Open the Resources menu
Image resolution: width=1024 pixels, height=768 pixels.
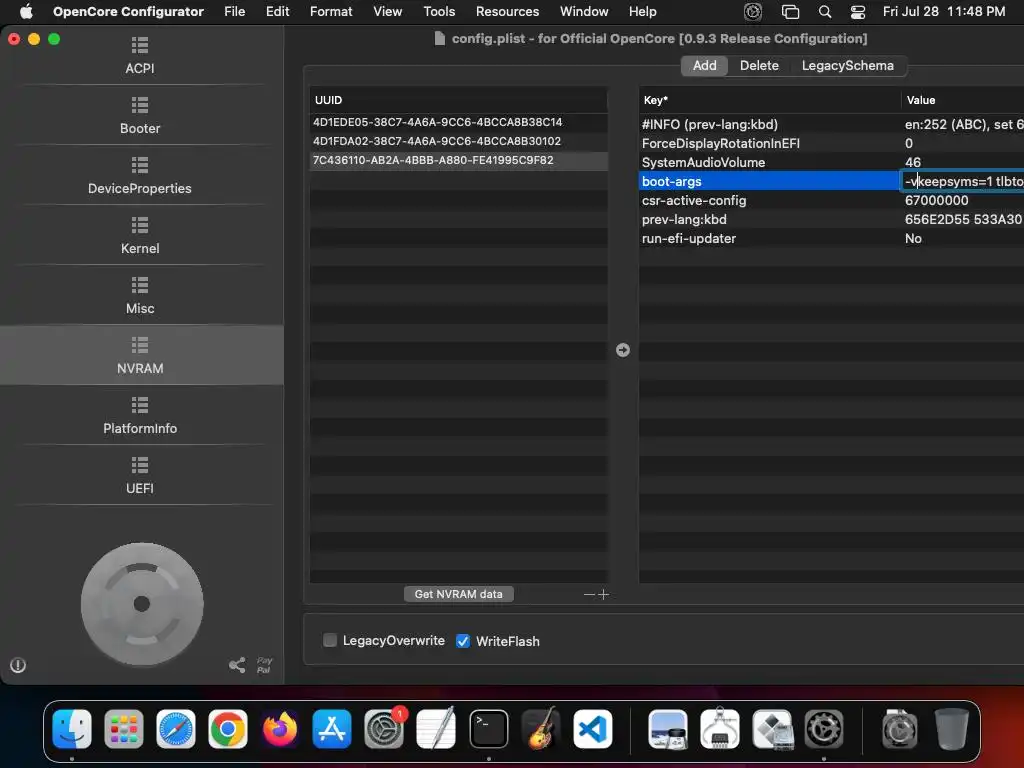[x=507, y=12]
